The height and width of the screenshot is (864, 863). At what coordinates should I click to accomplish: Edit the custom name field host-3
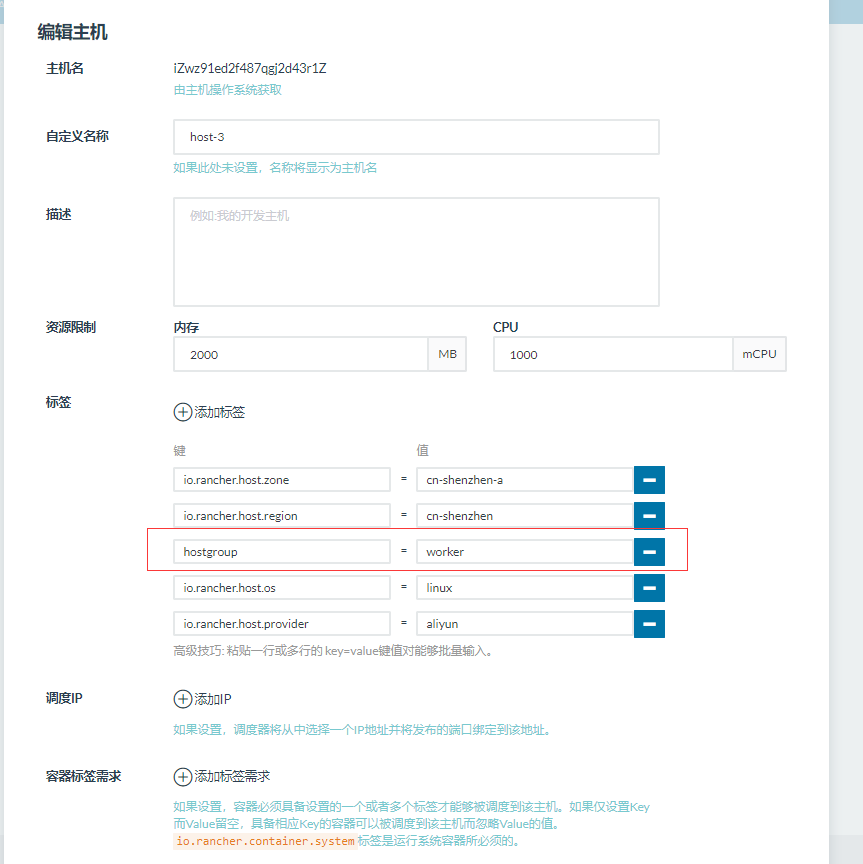point(416,137)
